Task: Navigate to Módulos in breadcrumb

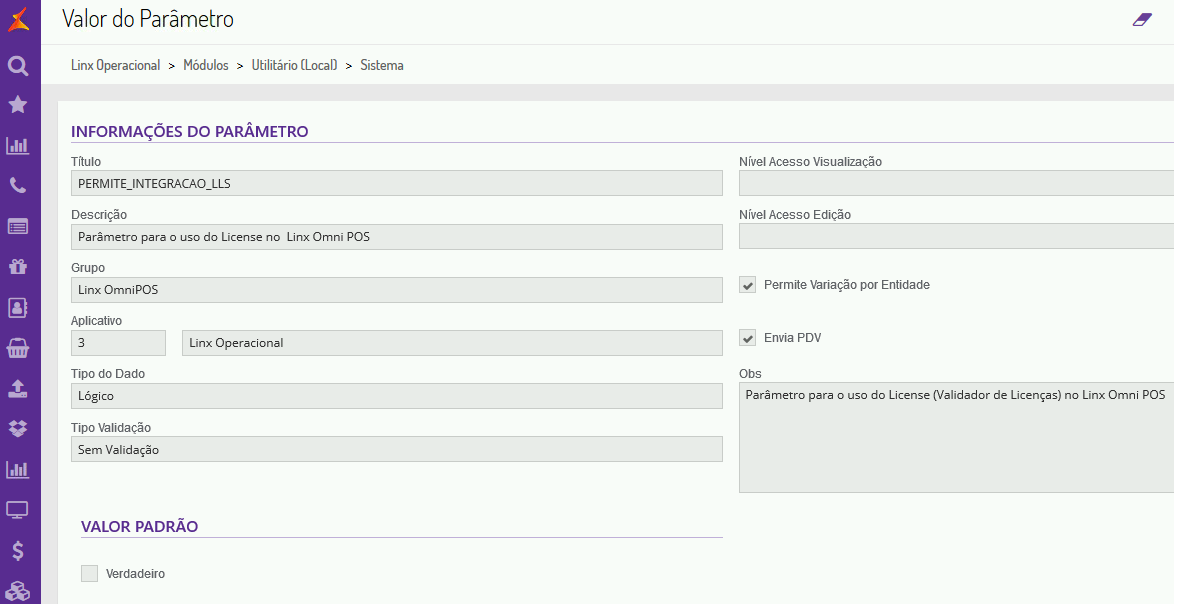Action: point(206,65)
